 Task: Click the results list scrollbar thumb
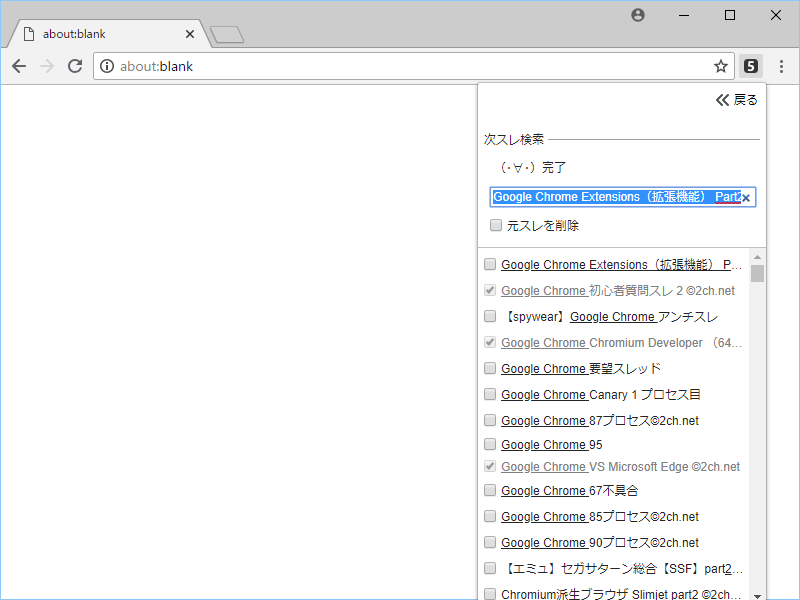[757, 273]
